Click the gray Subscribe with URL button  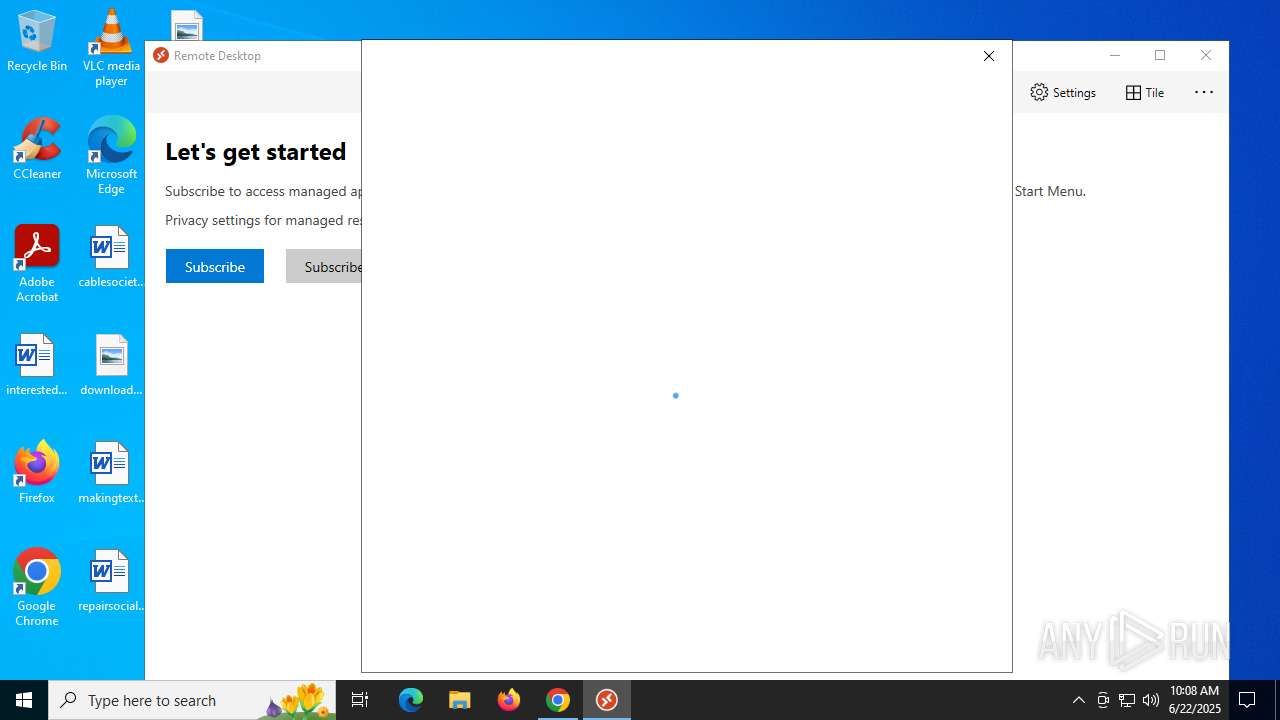click(324, 266)
